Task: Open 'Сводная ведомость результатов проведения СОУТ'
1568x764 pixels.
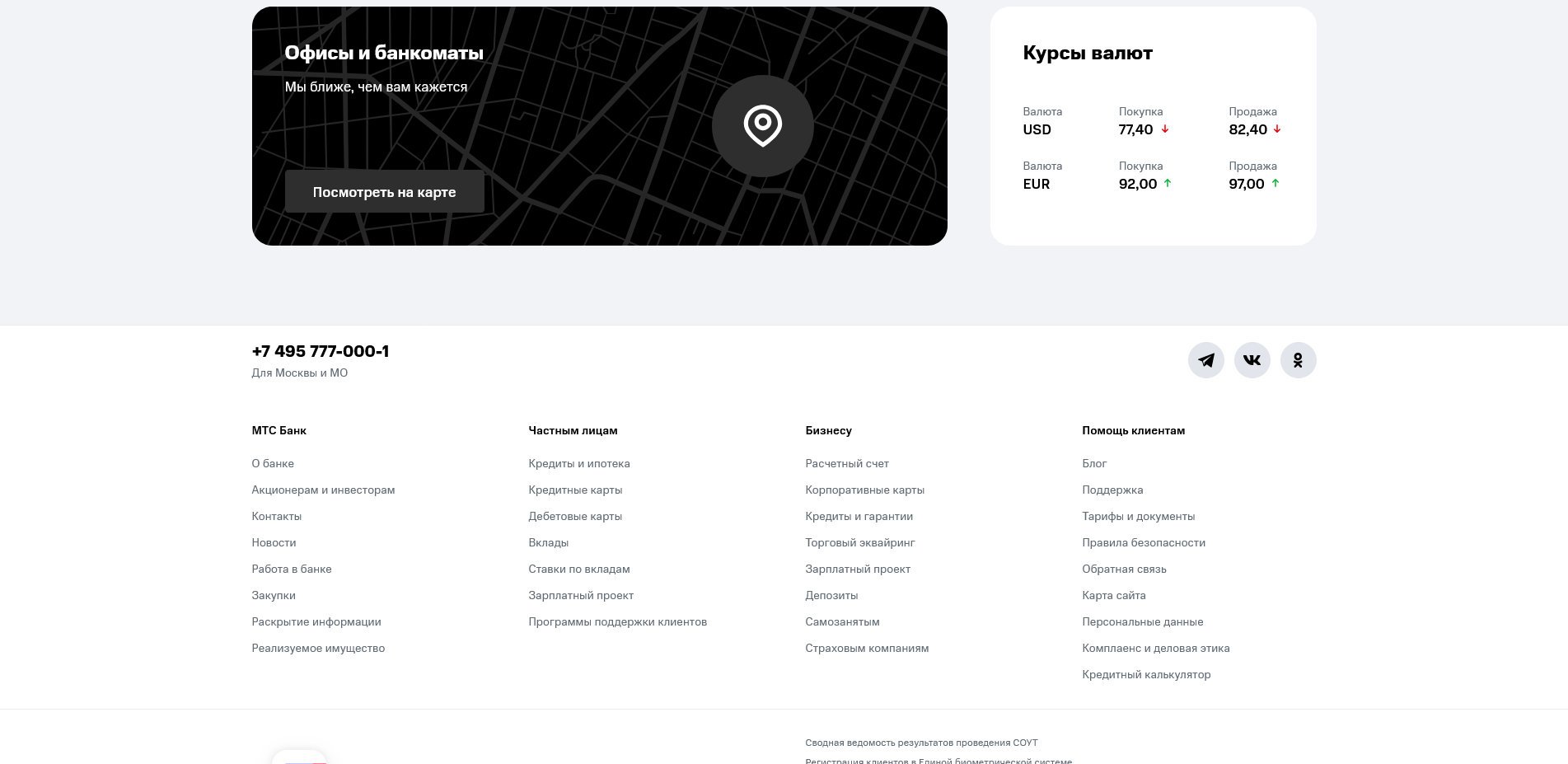Action: (921, 743)
